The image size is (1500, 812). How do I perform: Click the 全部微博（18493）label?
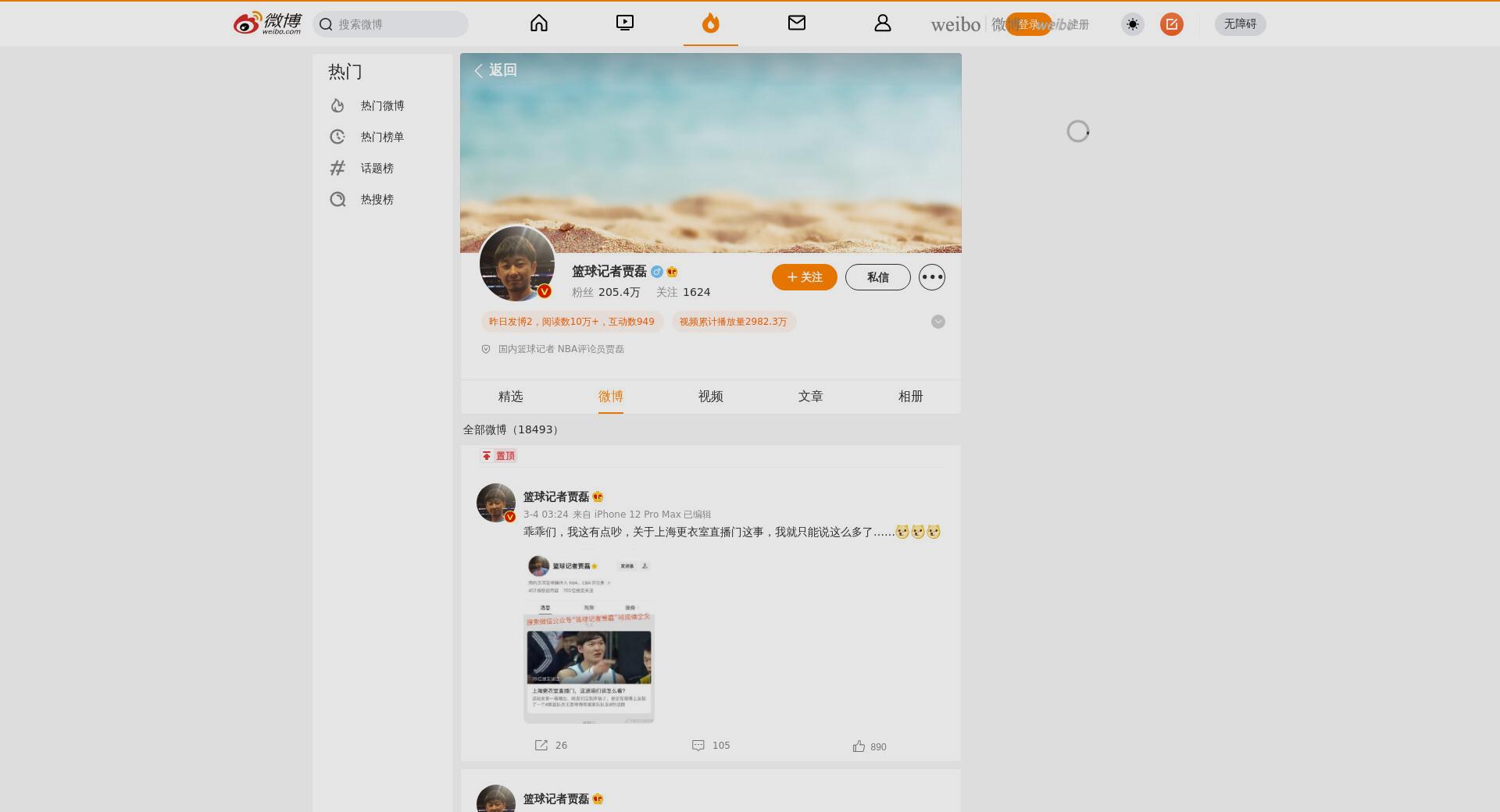(x=512, y=430)
